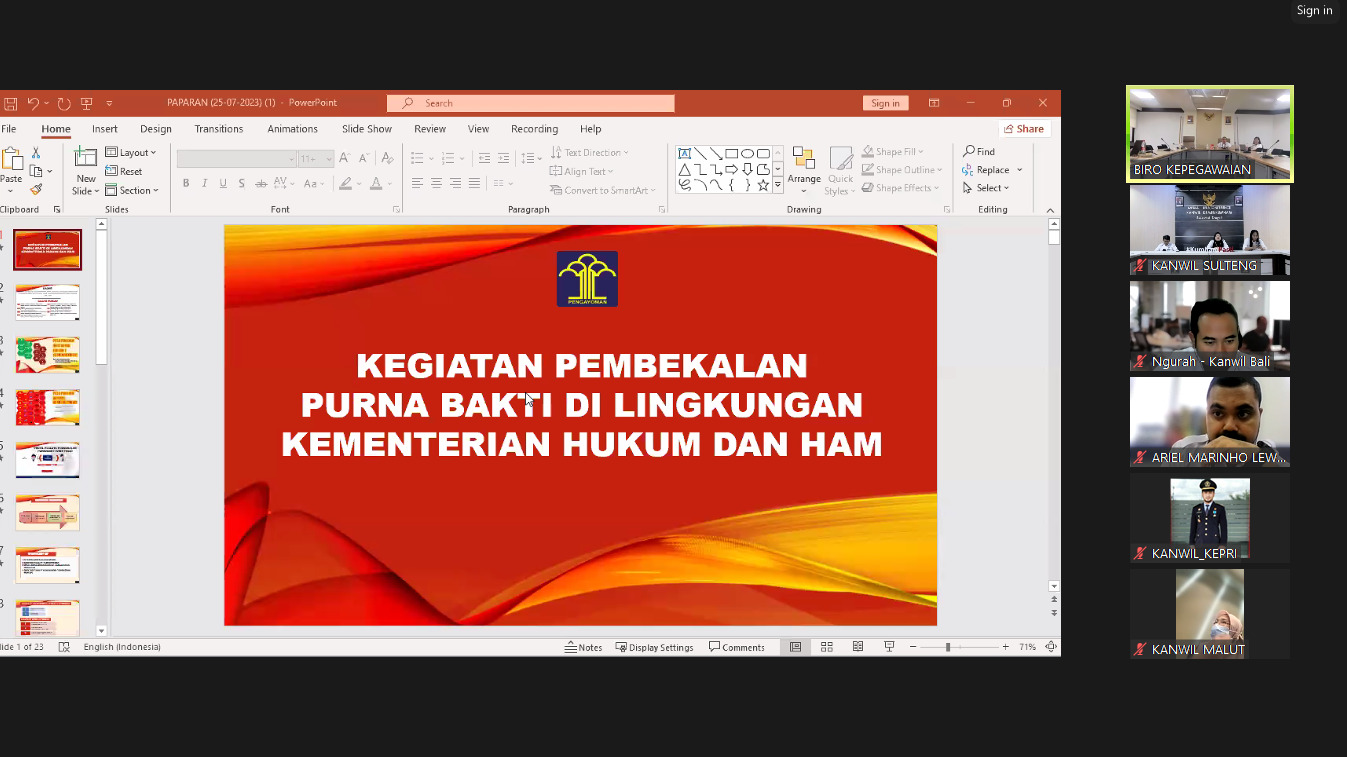
Task: Switch to Slide Sorter view in status bar
Action: pyautogui.click(x=826, y=647)
